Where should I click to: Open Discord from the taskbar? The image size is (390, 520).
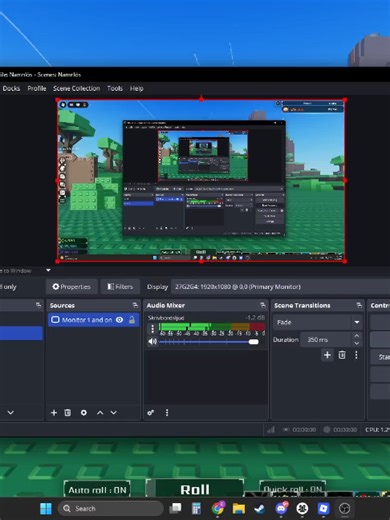(x=282, y=508)
